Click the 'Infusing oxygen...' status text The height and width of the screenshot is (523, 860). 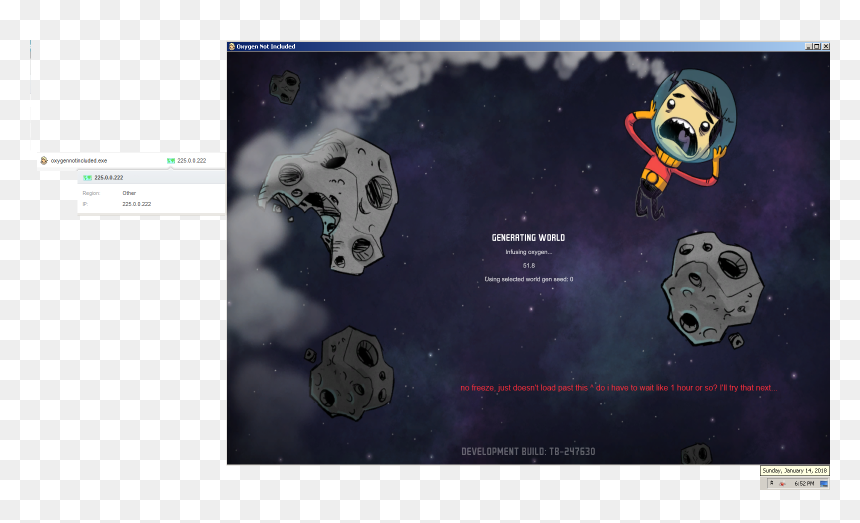pos(529,252)
